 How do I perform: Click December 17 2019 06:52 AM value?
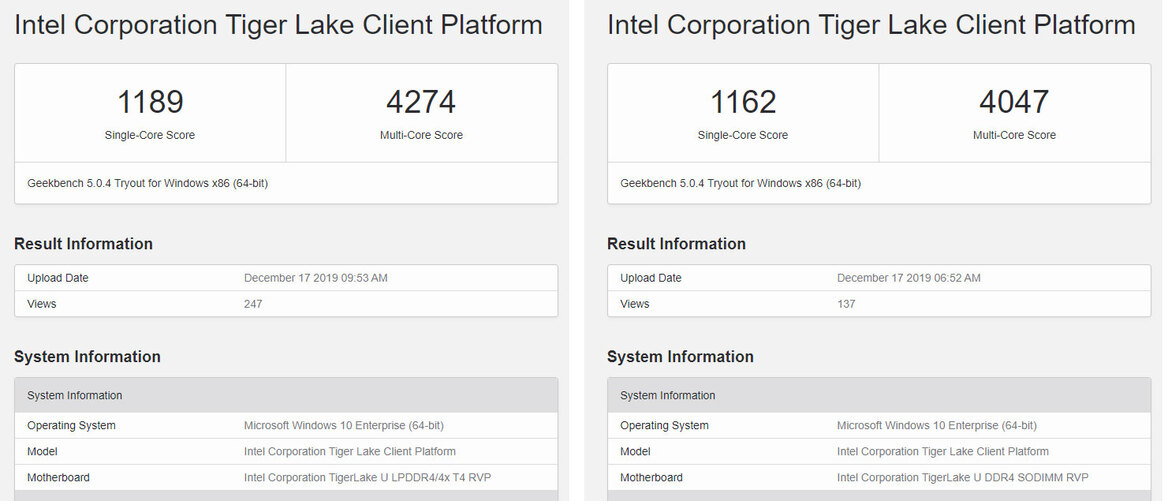coord(909,278)
